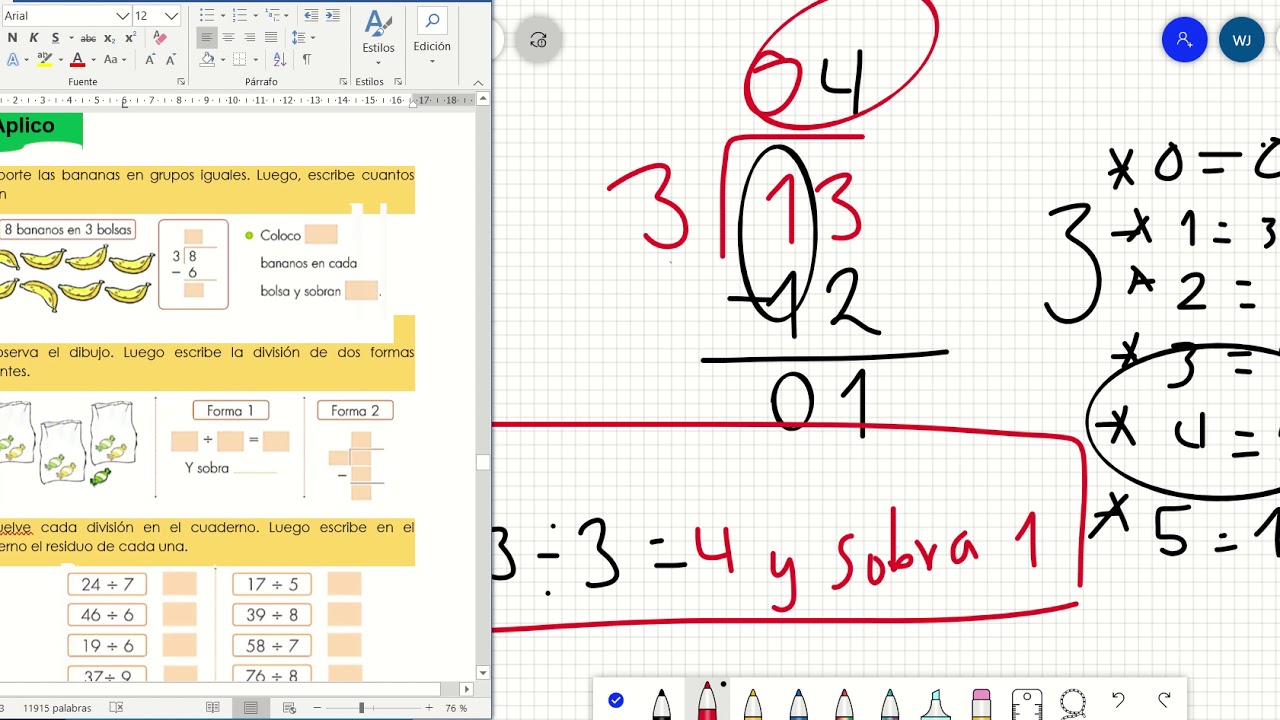Click the blue share person icon

tap(1184, 40)
